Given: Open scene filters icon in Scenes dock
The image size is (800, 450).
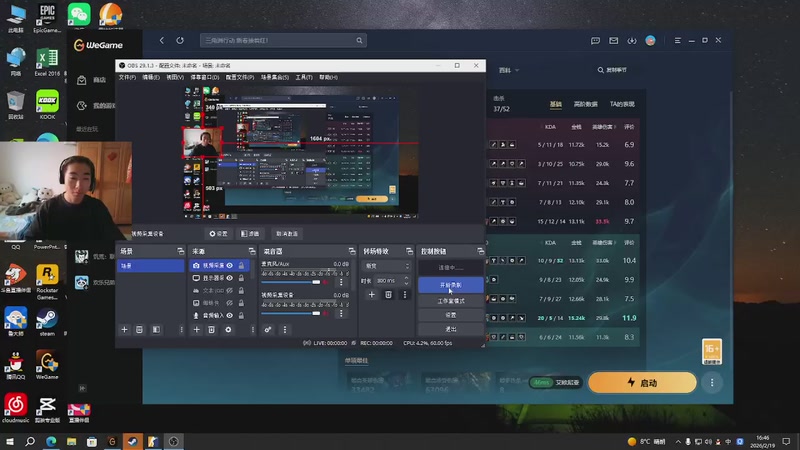Looking at the screenshot, I should [156, 330].
